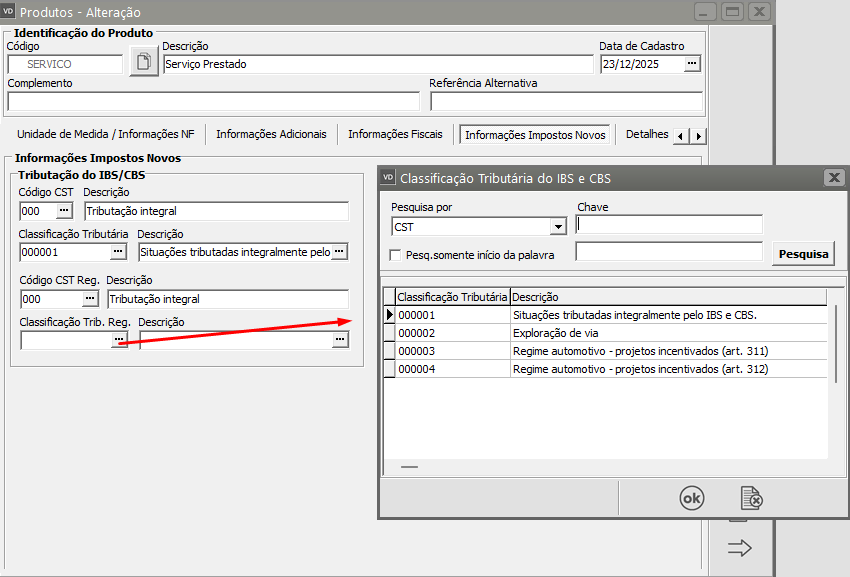The width and height of the screenshot is (850, 577).
Task: Switch to the Informações Fiscais tab
Action: [x=395, y=134]
